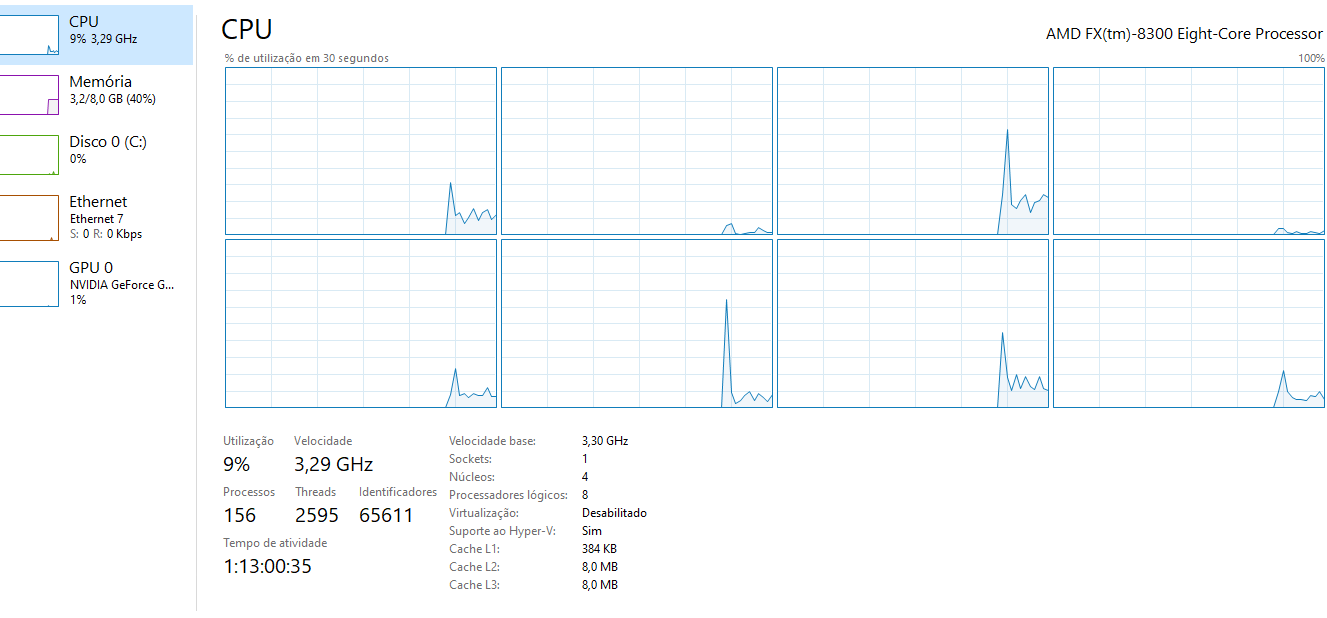Click the 100% graph scale label

(1311, 58)
